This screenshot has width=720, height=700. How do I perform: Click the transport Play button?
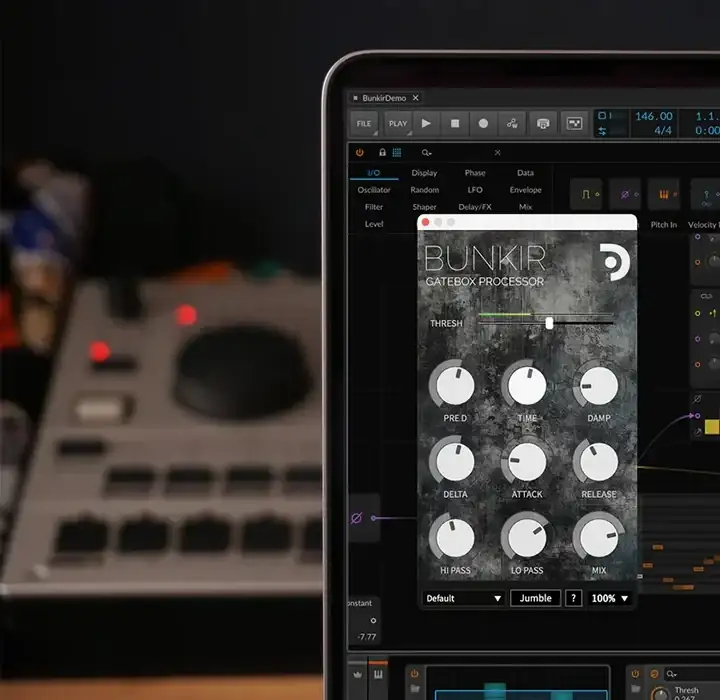pos(426,124)
